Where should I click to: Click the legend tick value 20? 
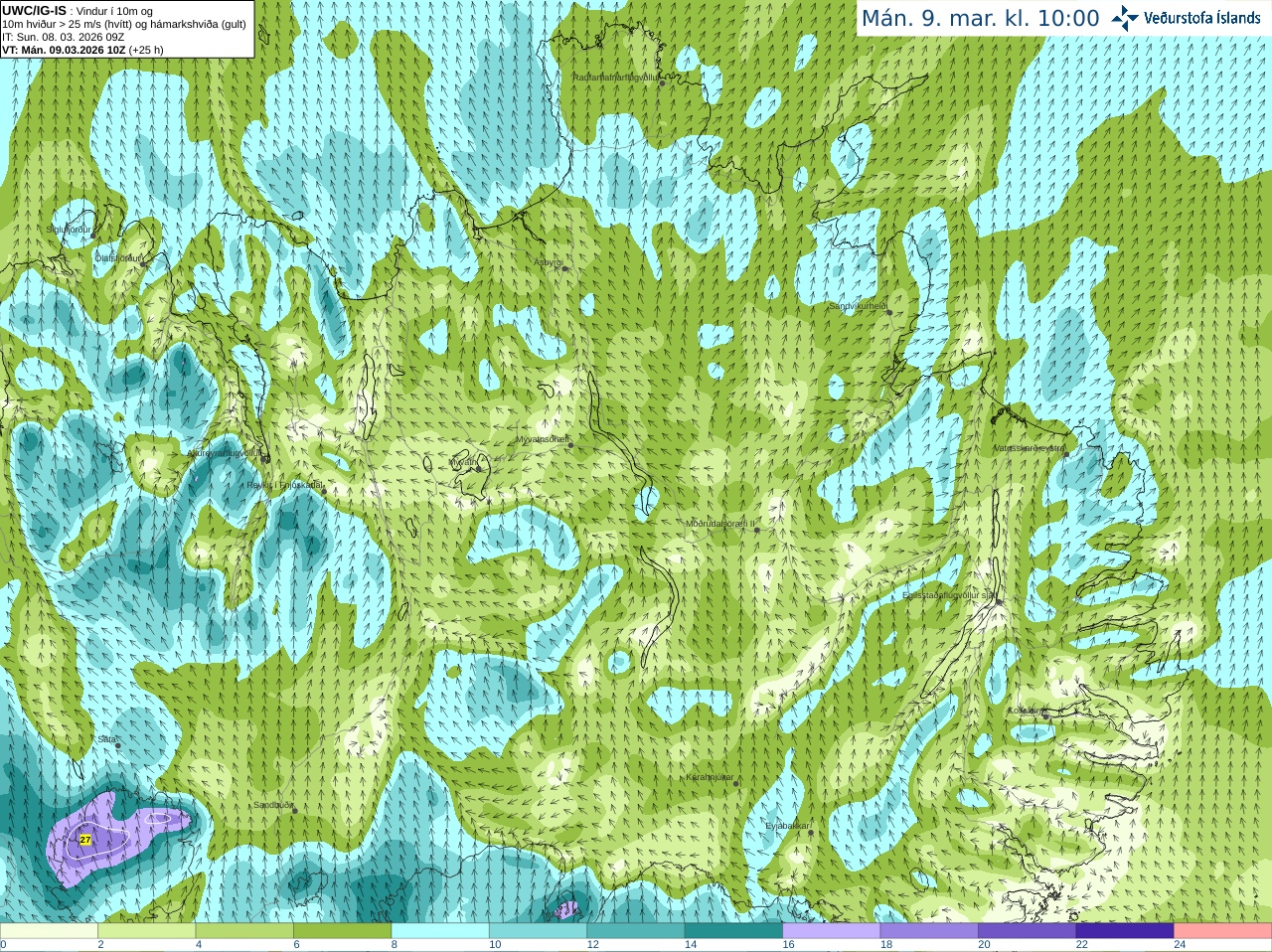pos(985,945)
